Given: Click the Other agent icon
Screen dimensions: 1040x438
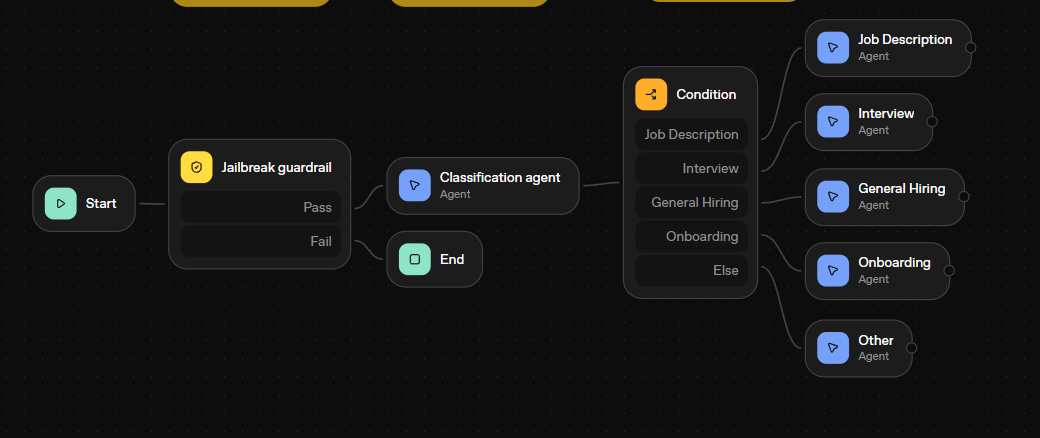Looking at the screenshot, I should click(833, 348).
